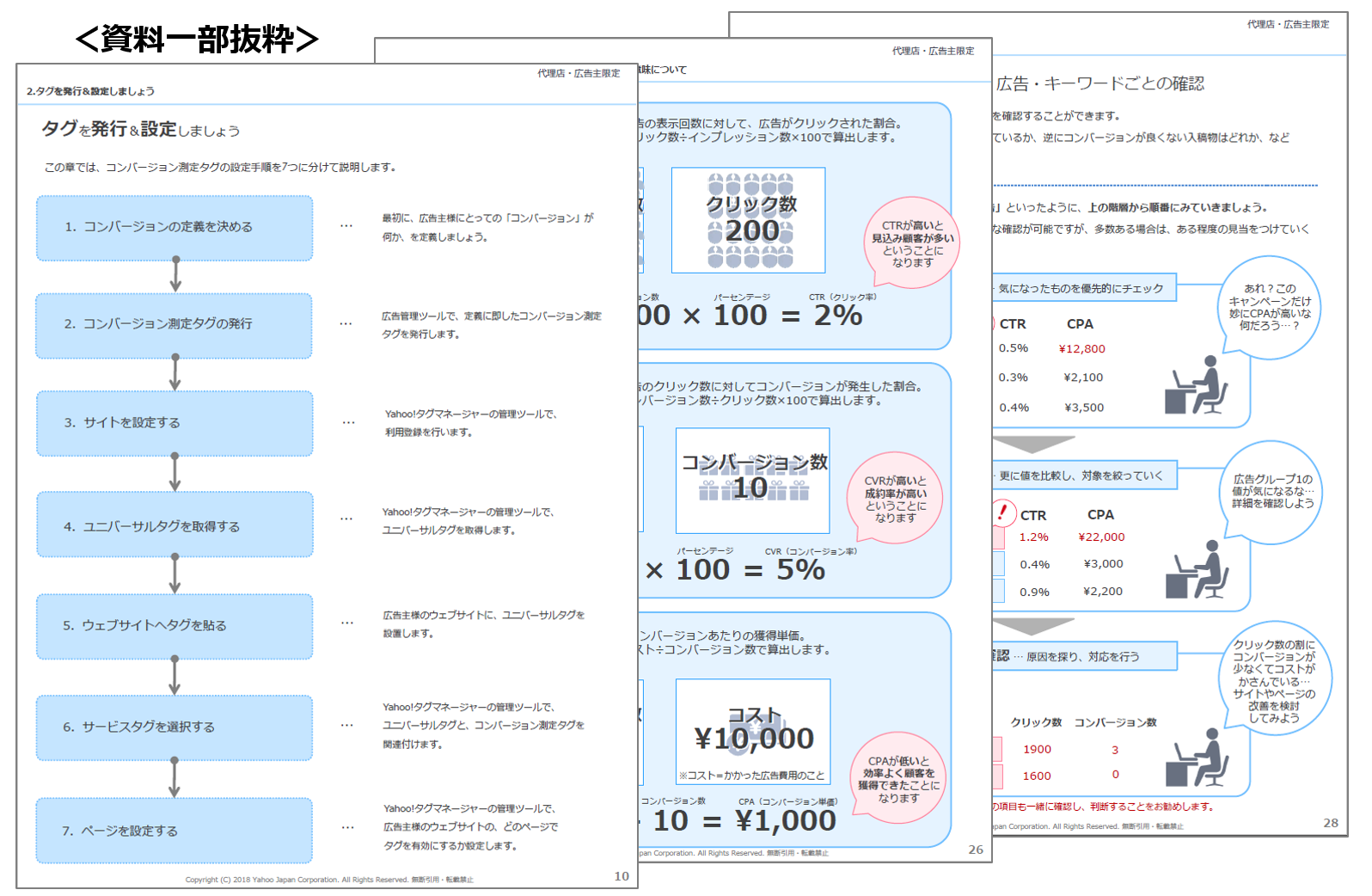Click the heading 'タグを発行&設定しましょう' on page 10
Image resolution: width=1372 pixels, height=896 pixels.
pos(141,129)
